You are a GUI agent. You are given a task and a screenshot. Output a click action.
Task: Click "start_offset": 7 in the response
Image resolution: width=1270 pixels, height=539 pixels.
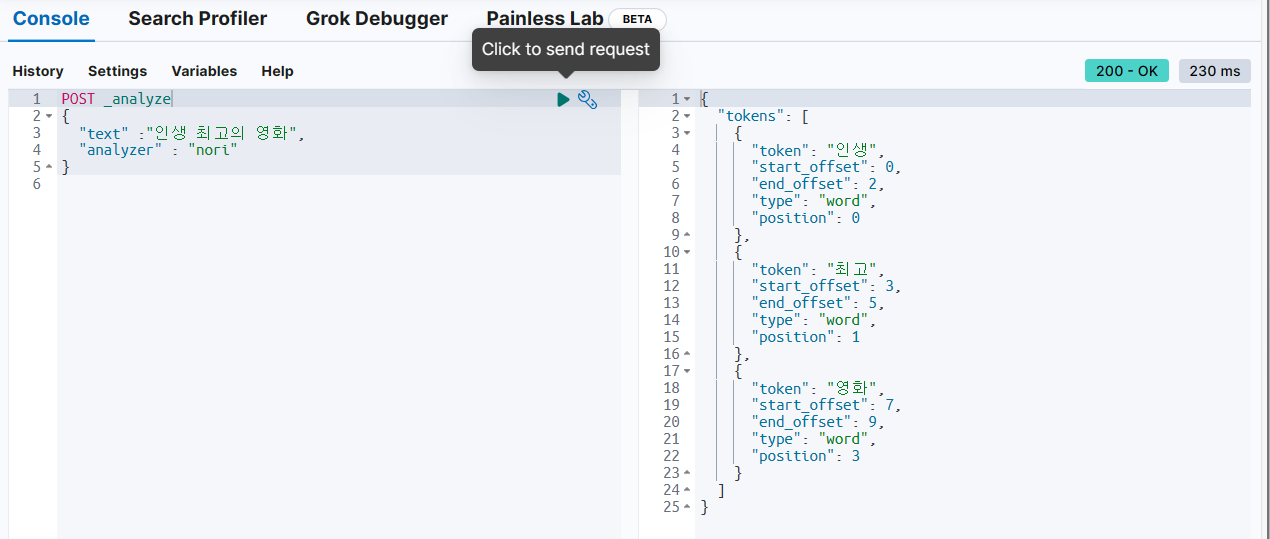click(825, 405)
